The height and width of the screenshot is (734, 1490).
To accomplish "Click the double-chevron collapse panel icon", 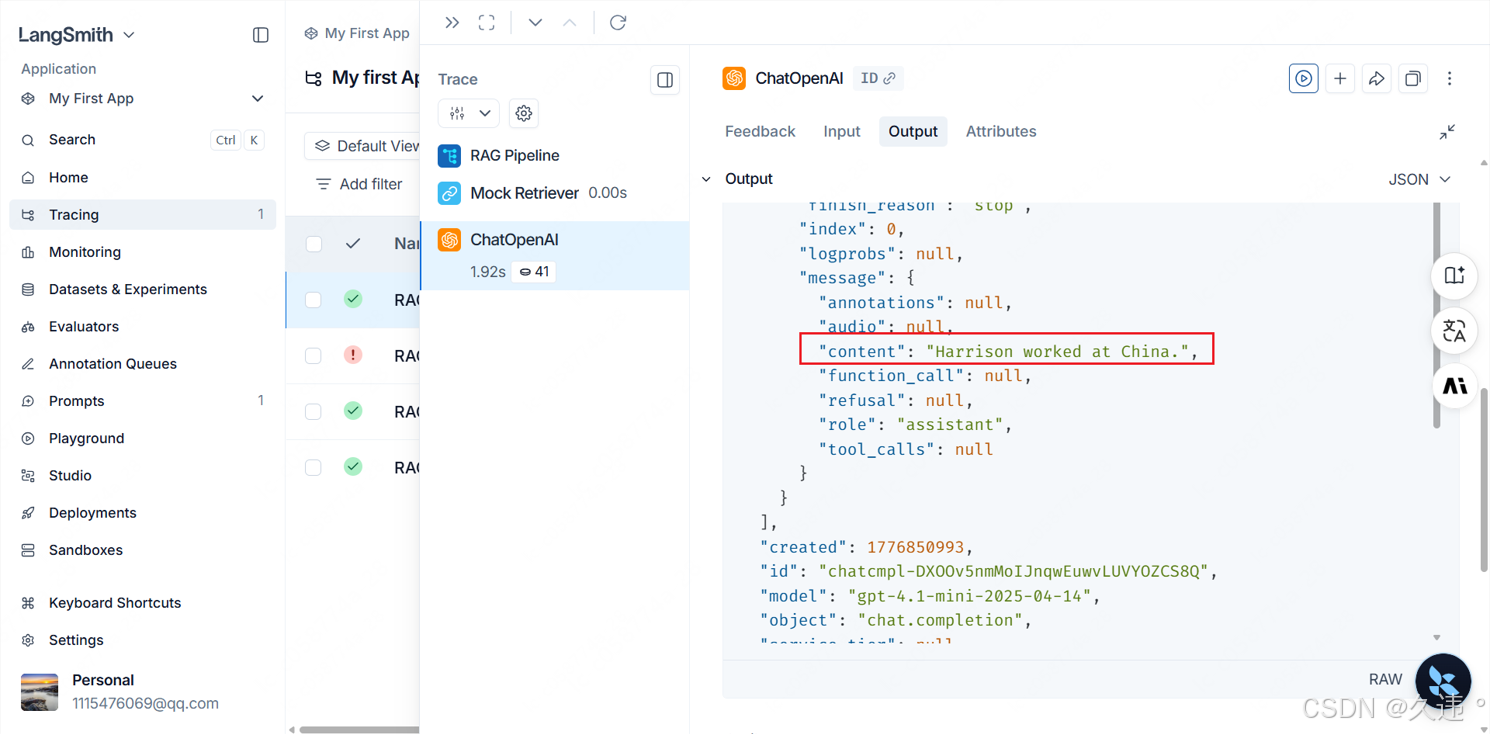I will pos(452,22).
